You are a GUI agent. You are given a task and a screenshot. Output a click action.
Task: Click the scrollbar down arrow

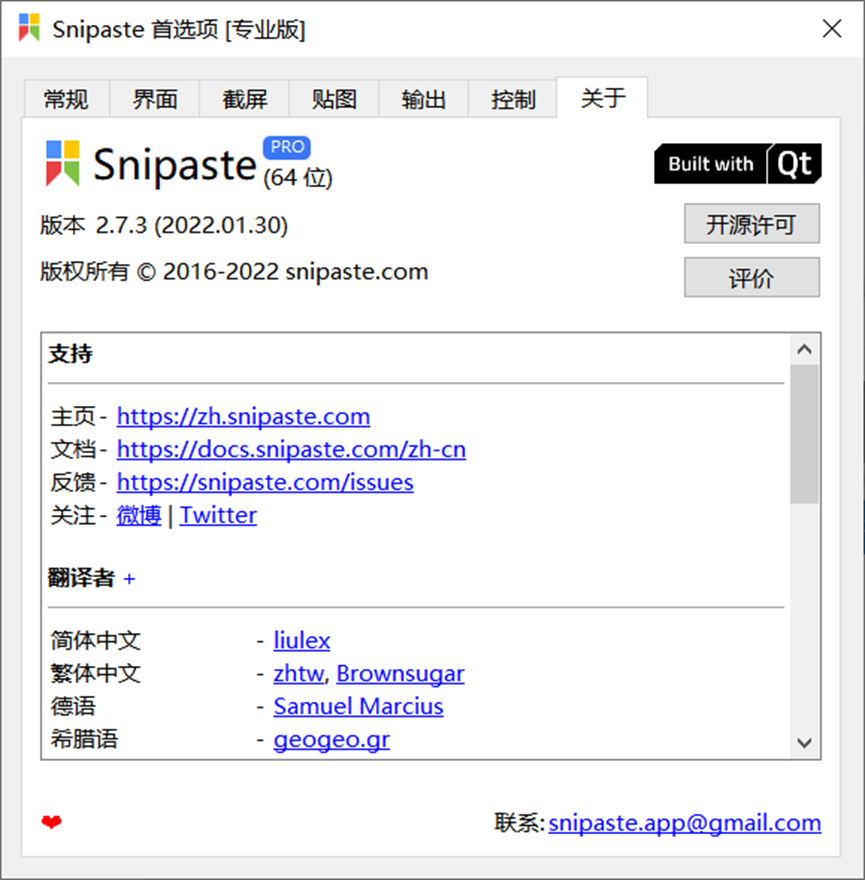[x=804, y=744]
